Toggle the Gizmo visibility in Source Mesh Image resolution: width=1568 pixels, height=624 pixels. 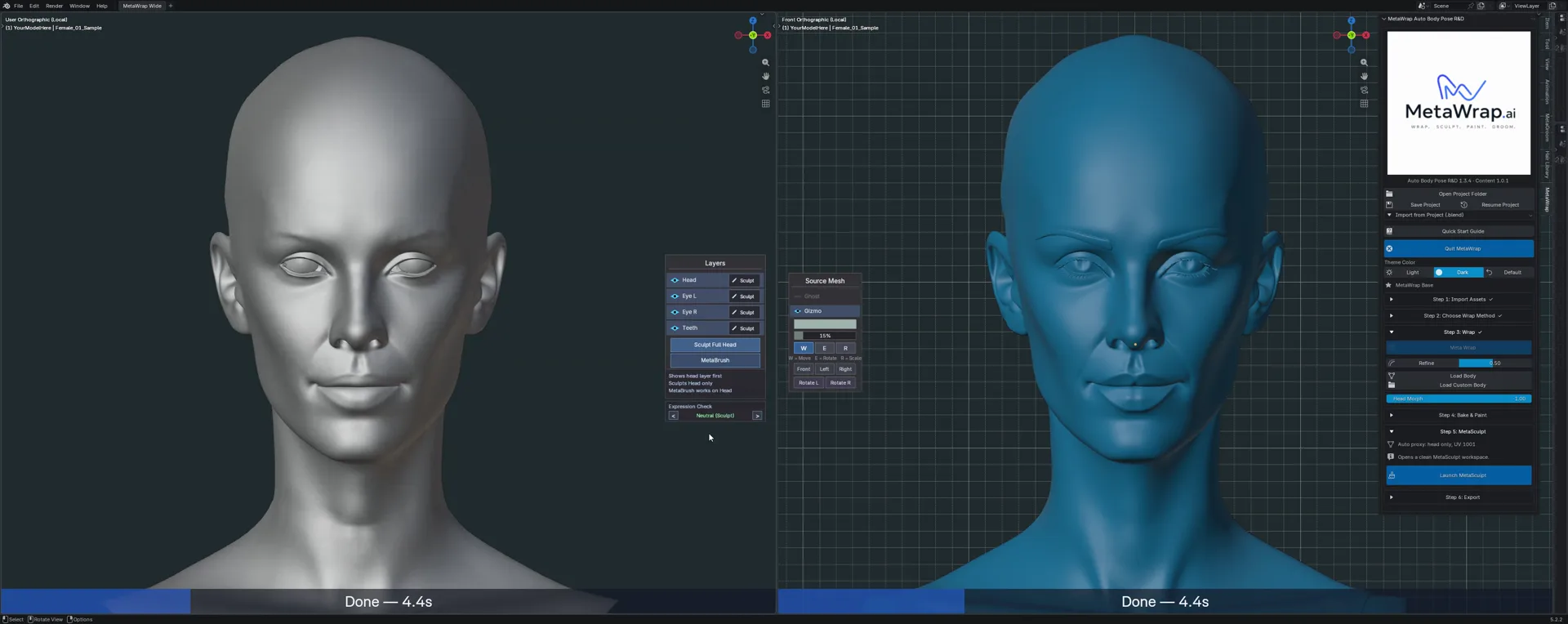798,311
